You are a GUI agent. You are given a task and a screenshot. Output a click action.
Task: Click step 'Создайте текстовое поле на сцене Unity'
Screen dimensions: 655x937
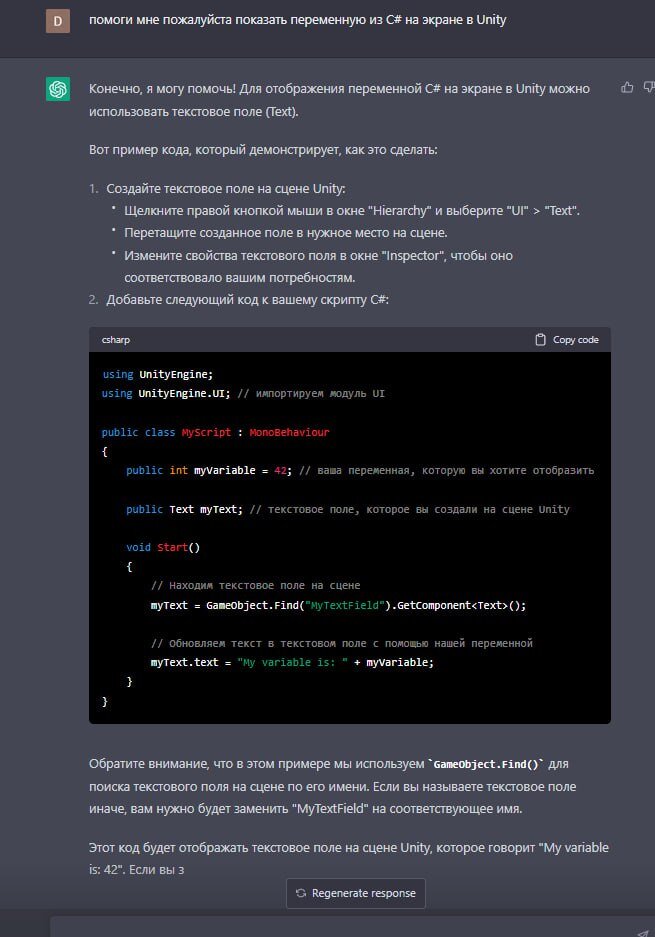pos(226,188)
